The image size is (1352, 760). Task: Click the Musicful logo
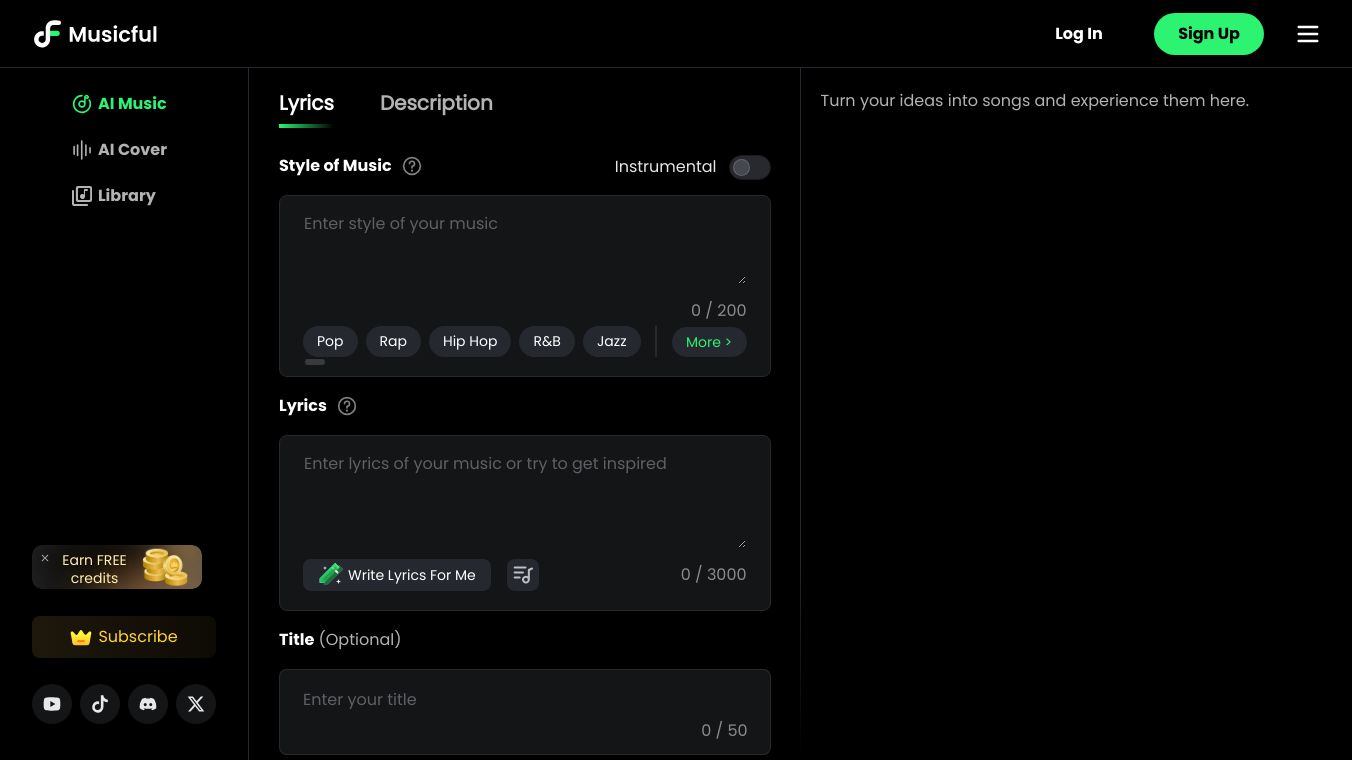tap(96, 34)
